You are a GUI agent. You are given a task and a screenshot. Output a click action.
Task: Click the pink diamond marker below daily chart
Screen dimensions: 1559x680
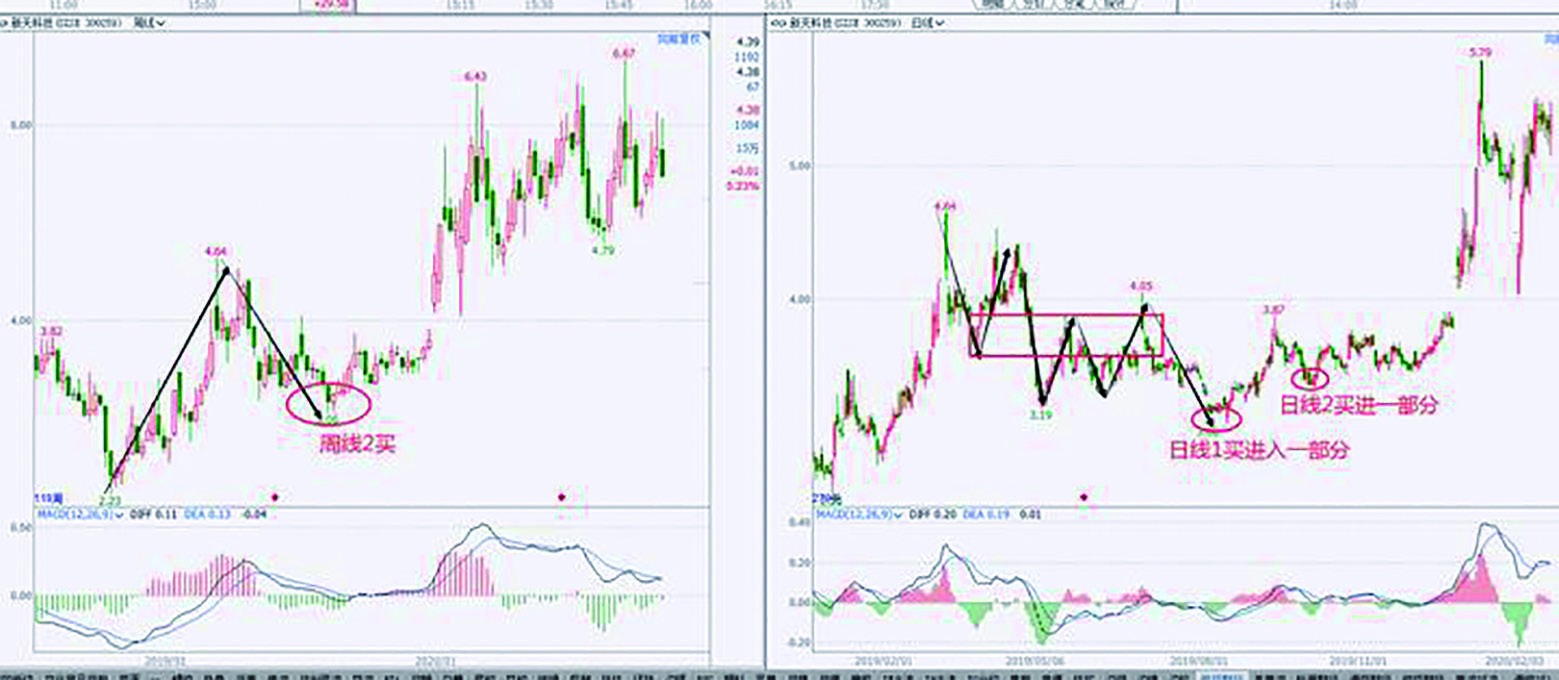[1083, 496]
